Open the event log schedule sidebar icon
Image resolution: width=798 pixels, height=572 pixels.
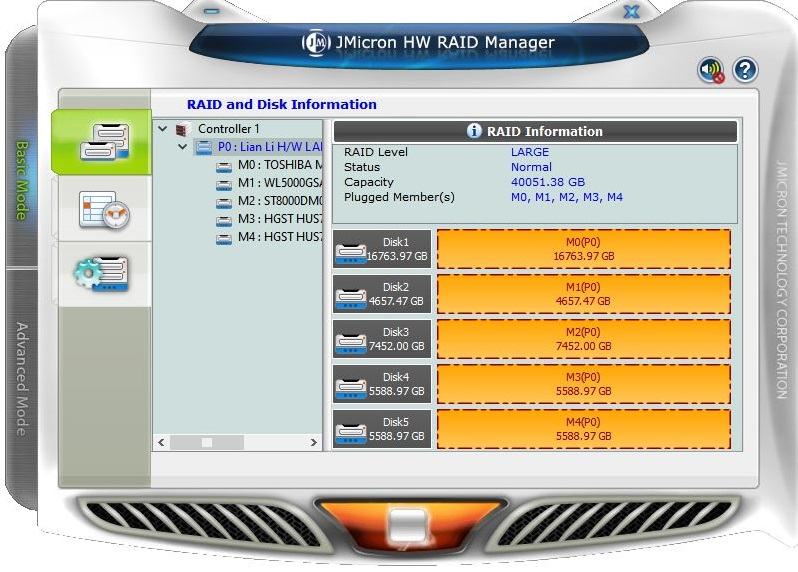(104, 209)
